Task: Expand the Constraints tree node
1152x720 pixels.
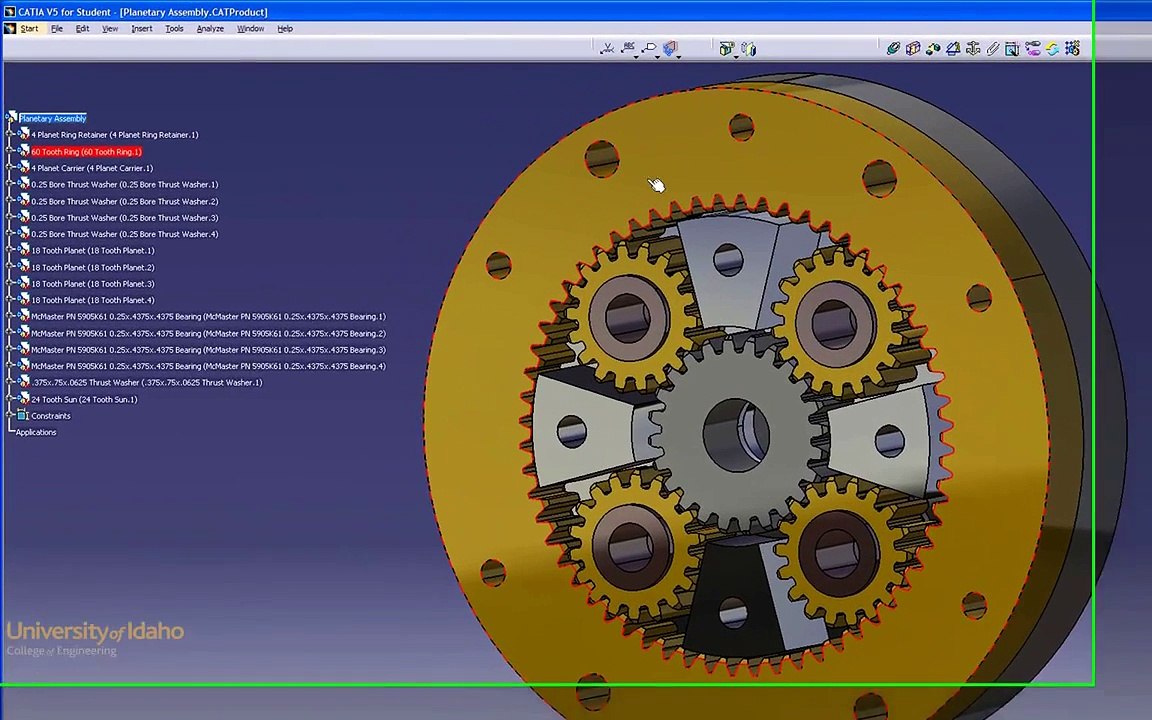Action: coord(10,415)
